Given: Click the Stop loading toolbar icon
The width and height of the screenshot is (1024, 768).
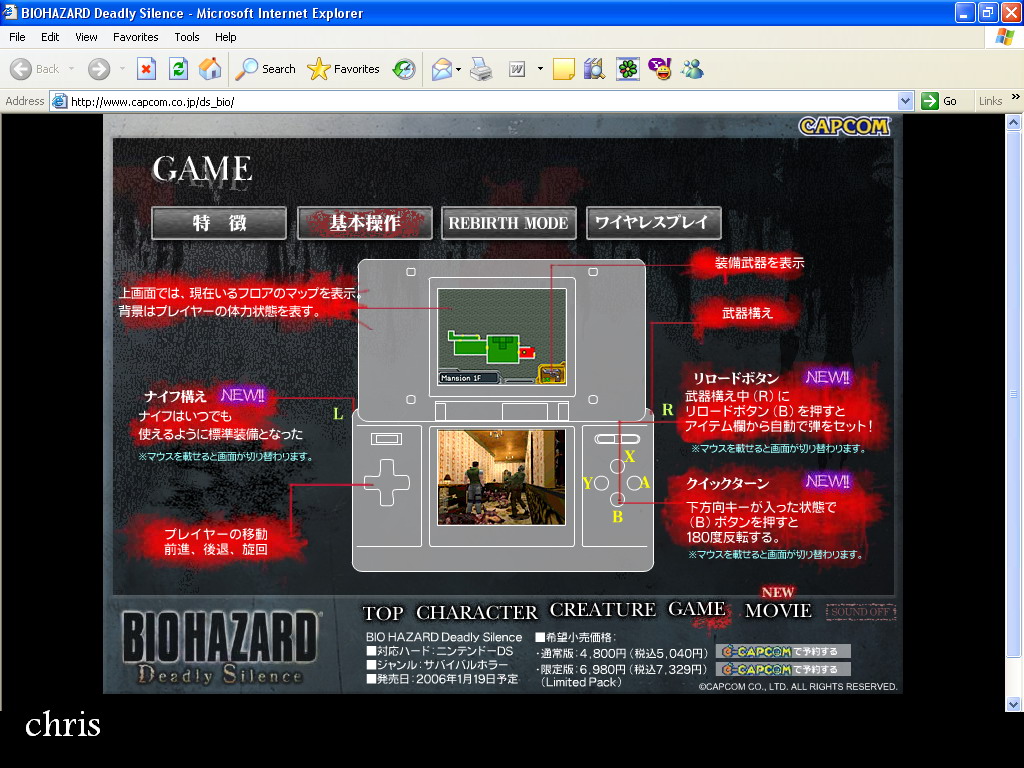Looking at the screenshot, I should [x=146, y=69].
